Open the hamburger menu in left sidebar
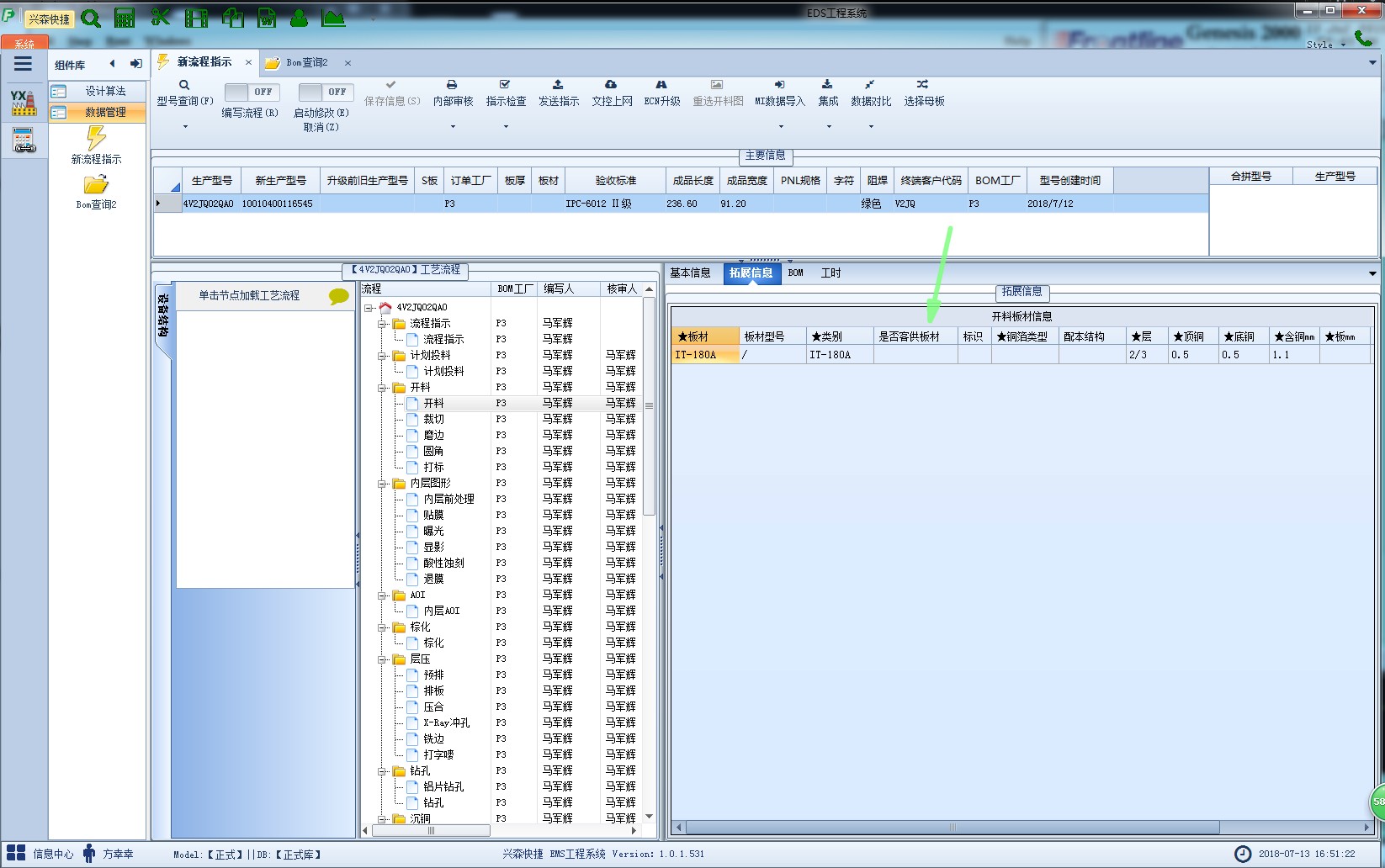The image size is (1385, 868). [23, 64]
